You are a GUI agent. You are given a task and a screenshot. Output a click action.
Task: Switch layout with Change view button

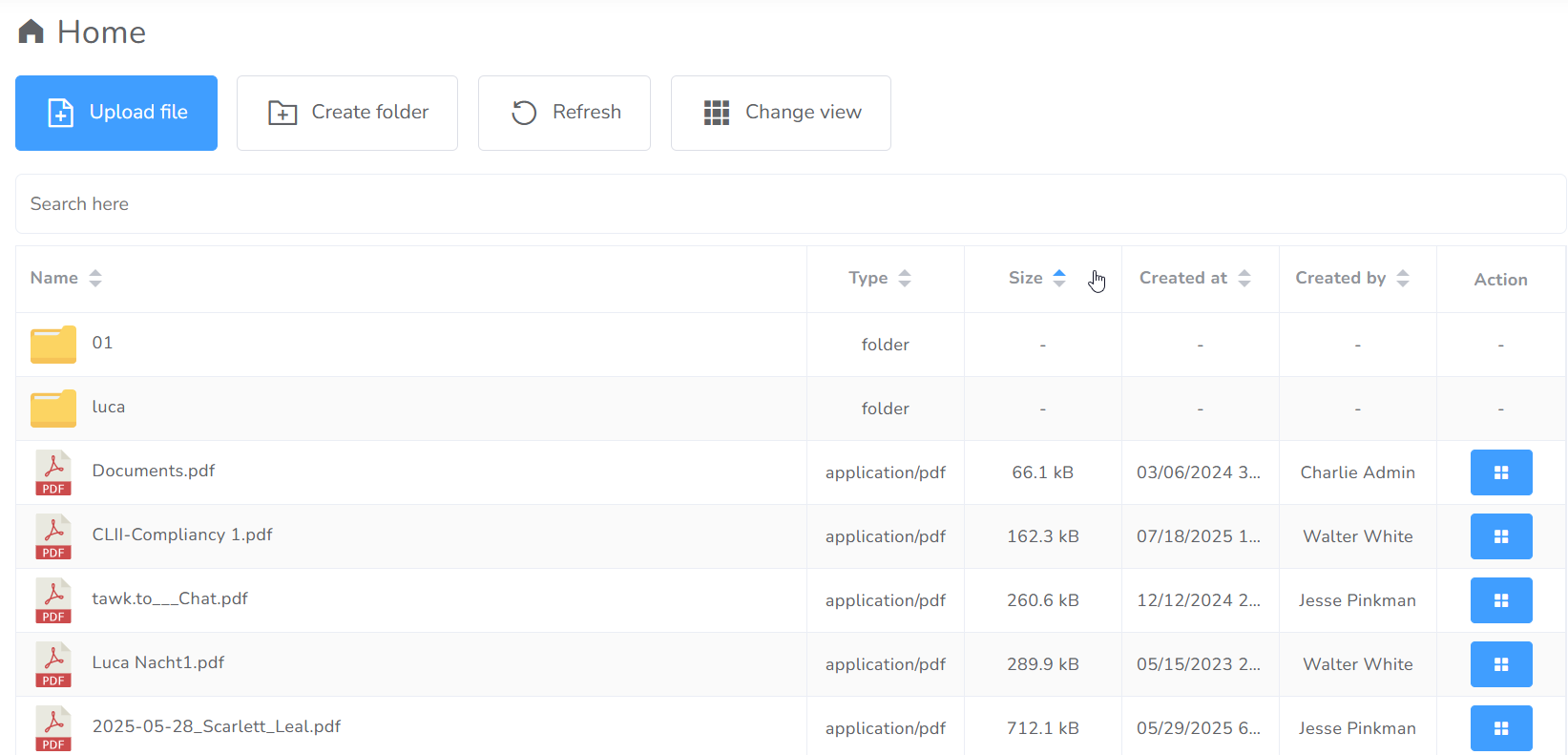click(x=781, y=113)
